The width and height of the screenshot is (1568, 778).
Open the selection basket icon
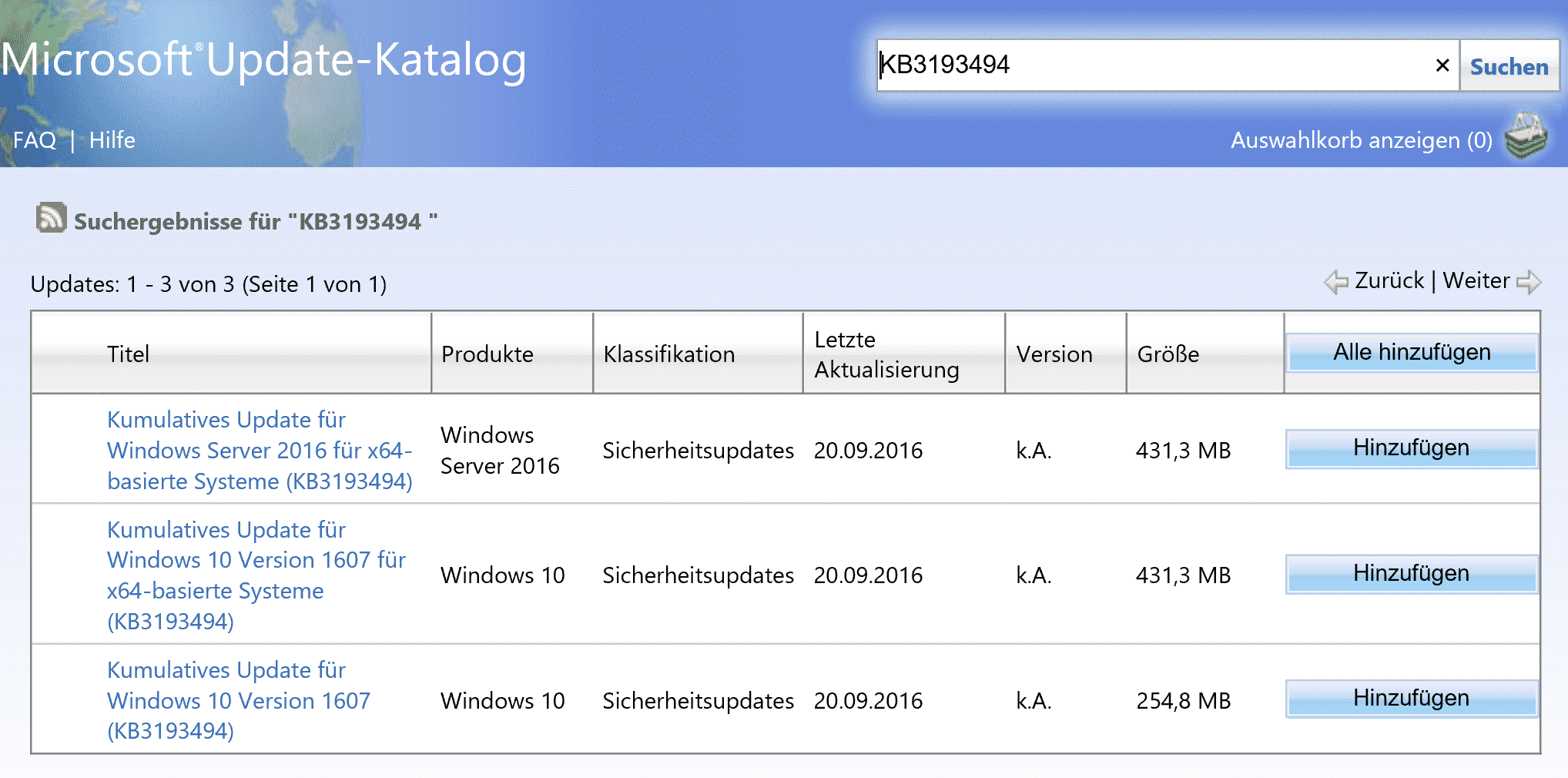[1526, 136]
